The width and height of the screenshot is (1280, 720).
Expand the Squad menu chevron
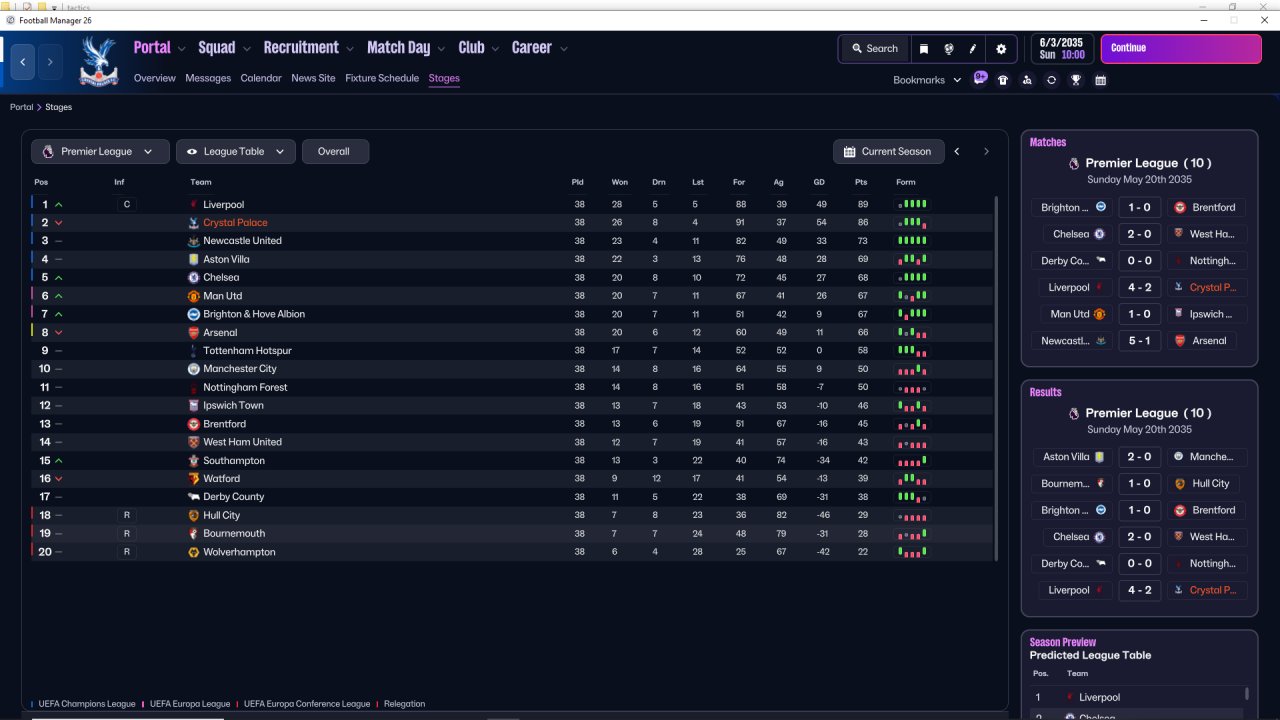click(x=246, y=48)
